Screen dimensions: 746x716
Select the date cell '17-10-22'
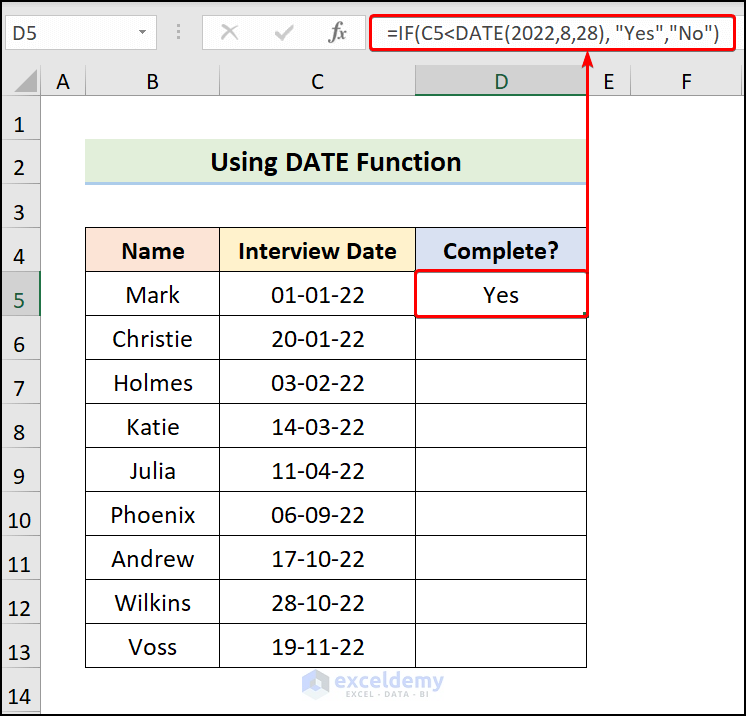point(317,558)
